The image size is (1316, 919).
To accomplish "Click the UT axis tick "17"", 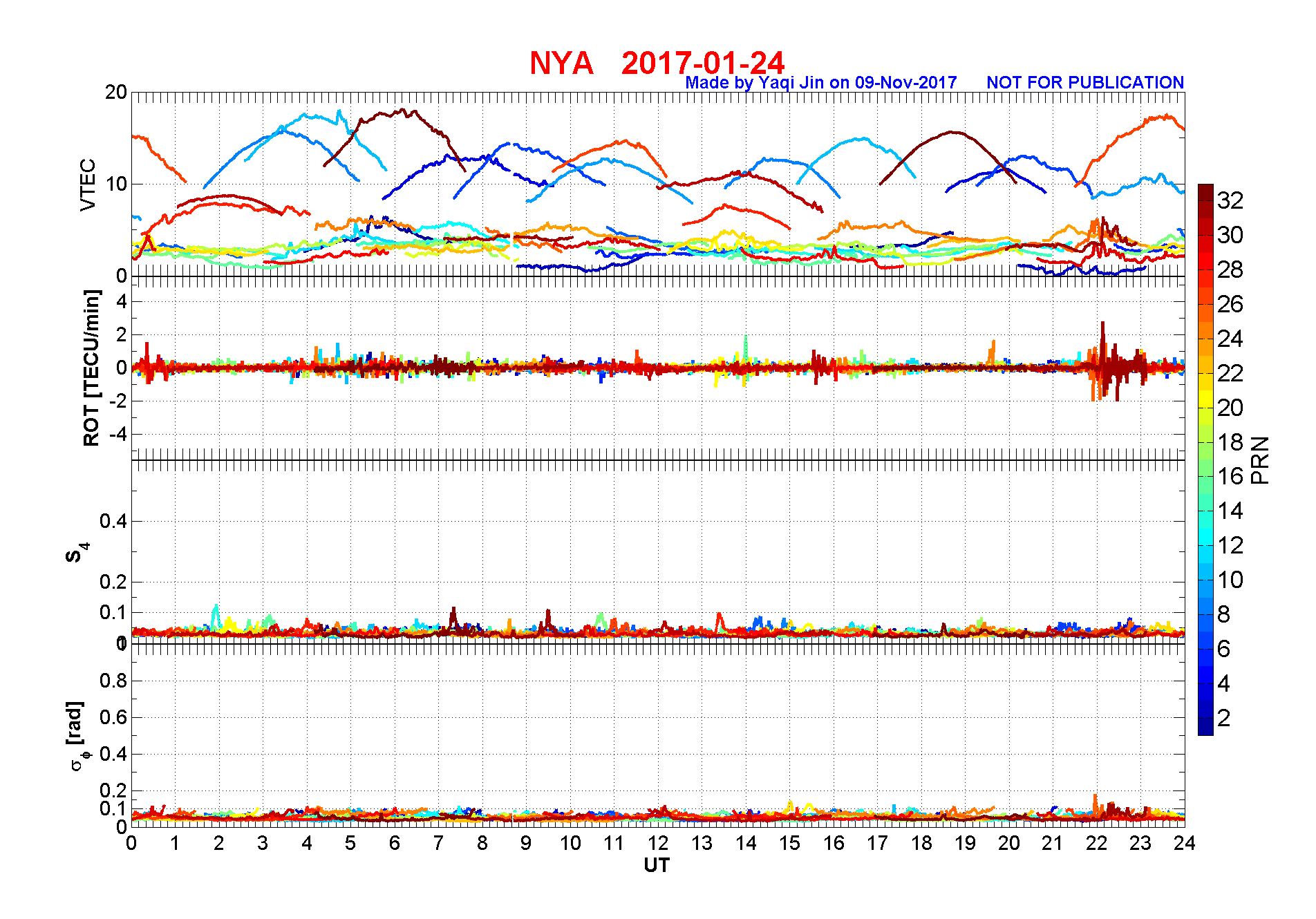I will tap(877, 843).
